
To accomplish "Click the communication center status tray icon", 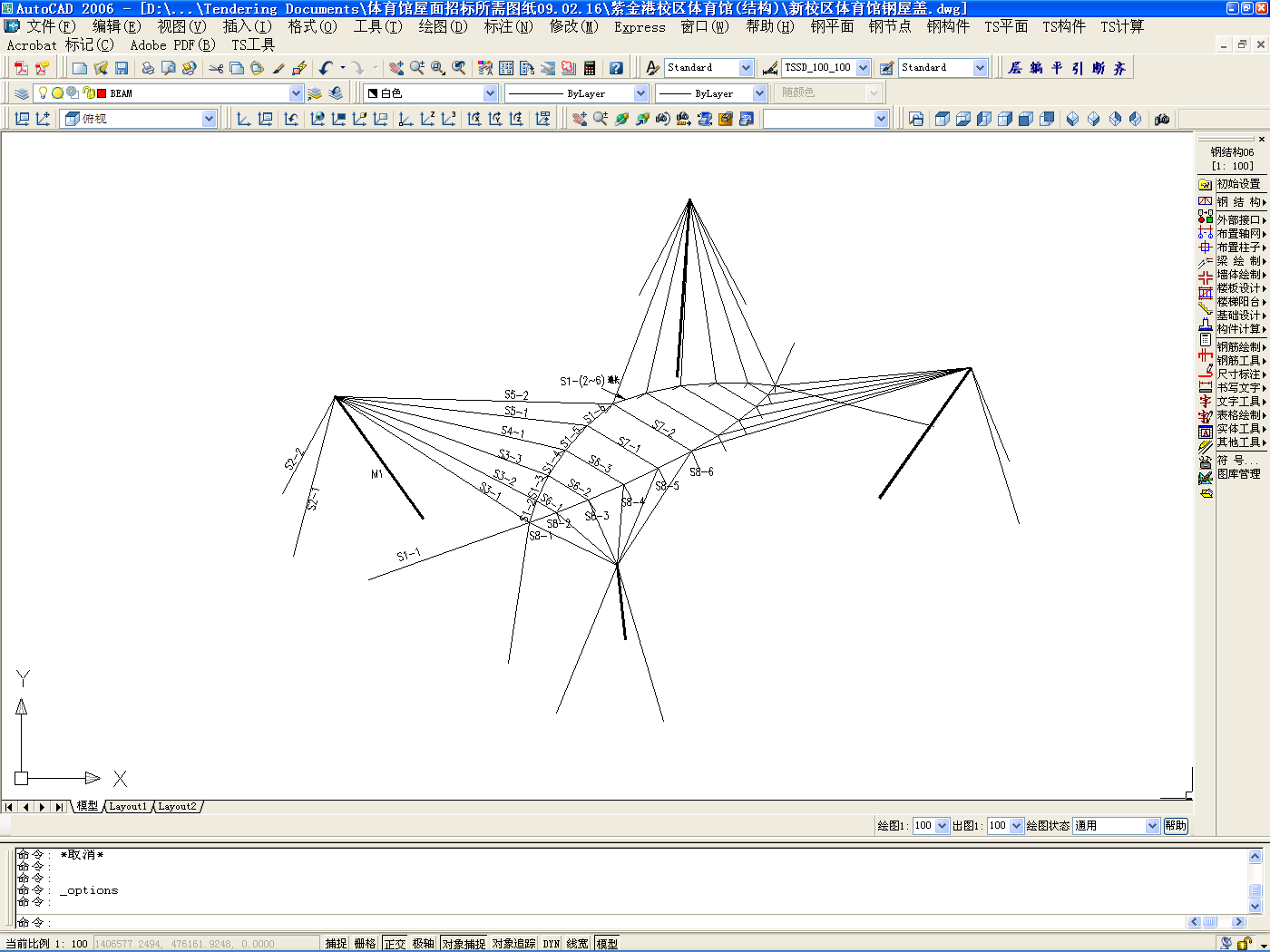I will pyautogui.click(x=1226, y=943).
